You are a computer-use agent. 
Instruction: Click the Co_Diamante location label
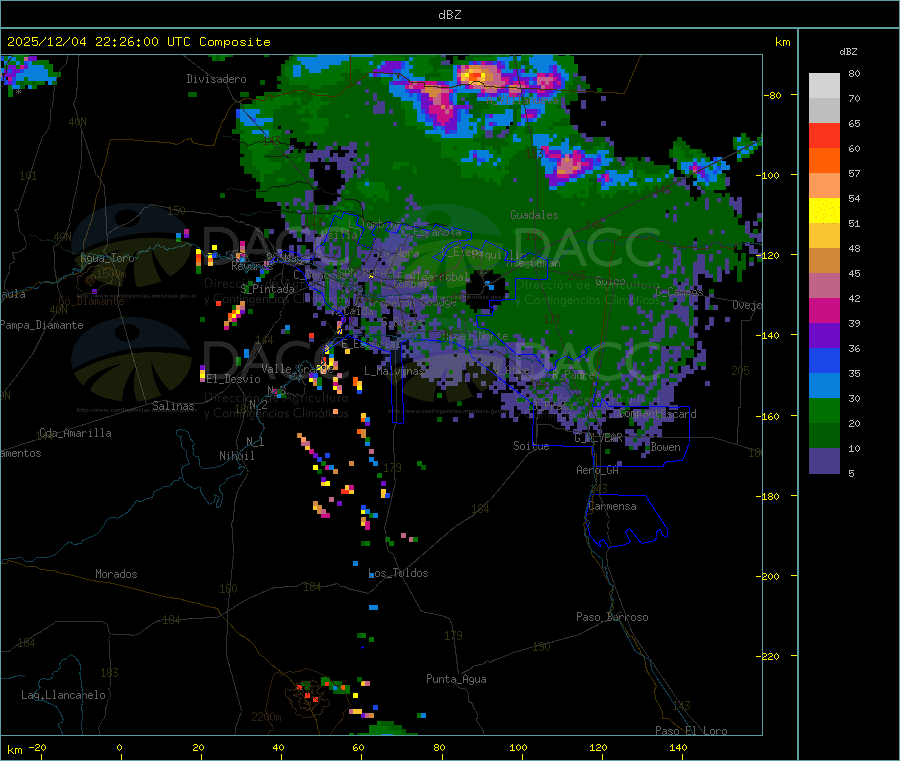[91, 301]
